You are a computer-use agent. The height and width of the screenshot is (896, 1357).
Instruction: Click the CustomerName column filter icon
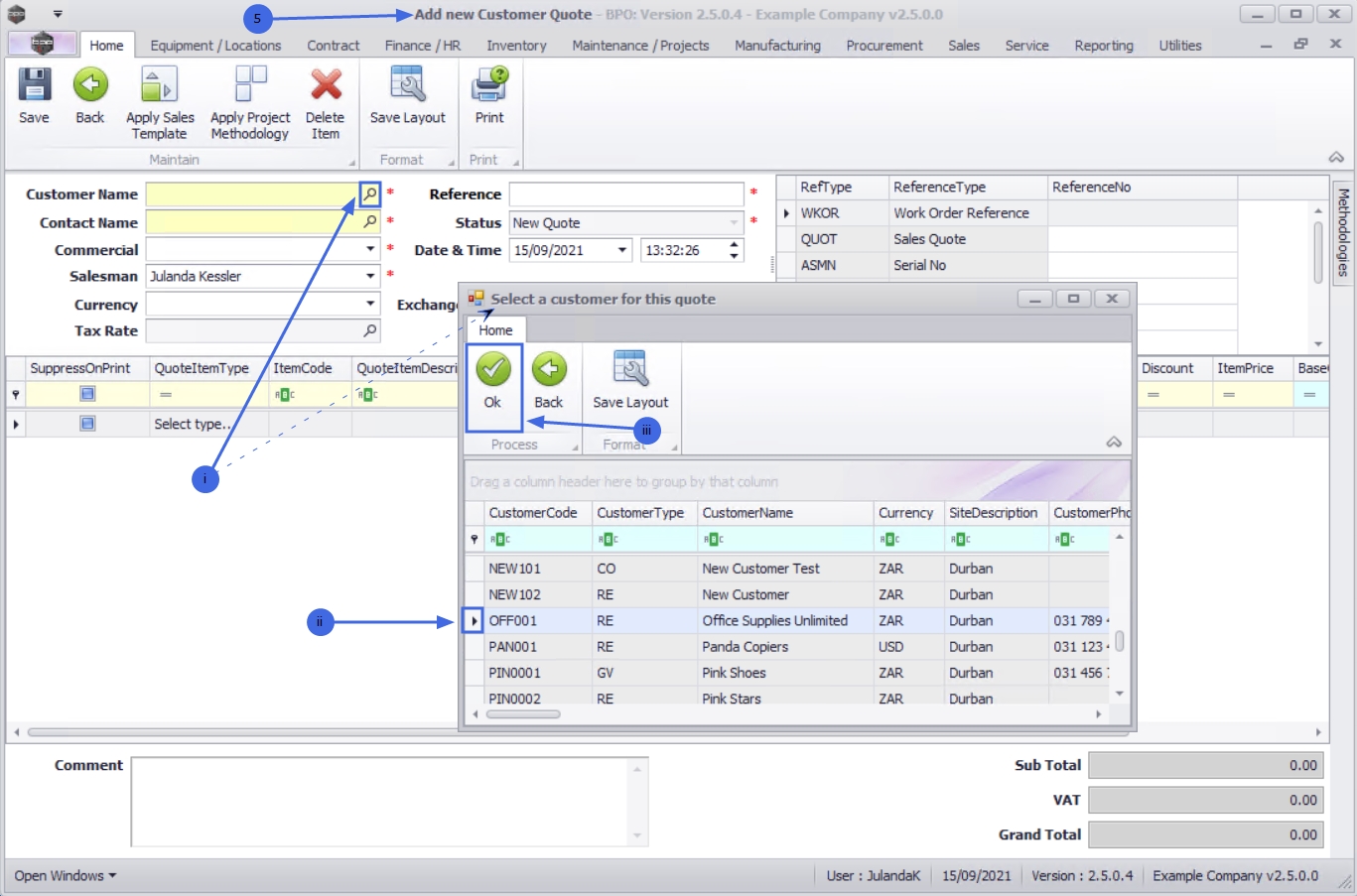tap(715, 539)
